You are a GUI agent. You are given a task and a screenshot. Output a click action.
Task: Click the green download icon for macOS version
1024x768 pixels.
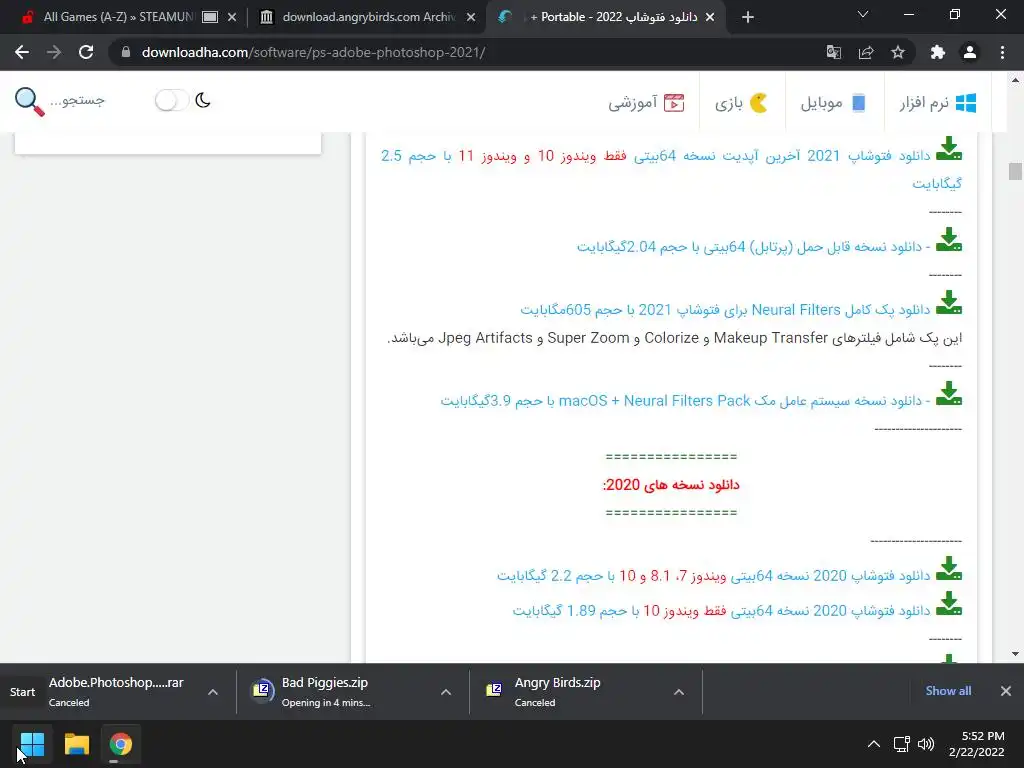point(948,394)
